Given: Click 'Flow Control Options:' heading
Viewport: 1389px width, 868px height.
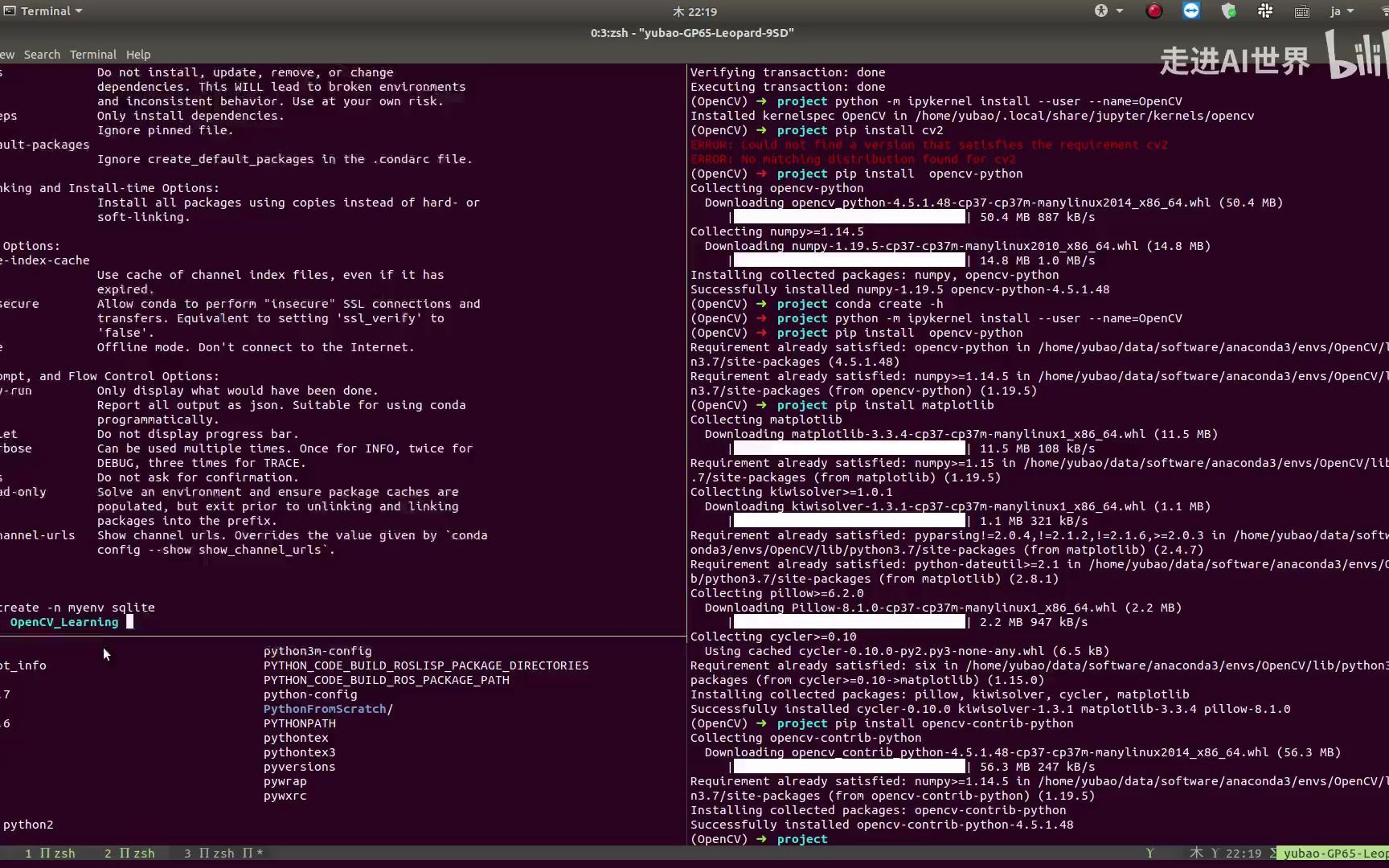Looking at the screenshot, I should pos(144,376).
